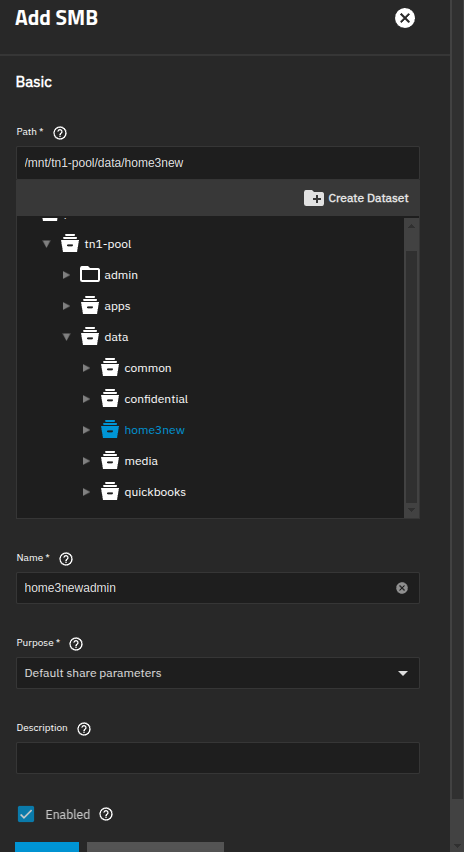464x852 pixels.
Task: Collapse the data dataset node
Action: pyautogui.click(x=67, y=337)
